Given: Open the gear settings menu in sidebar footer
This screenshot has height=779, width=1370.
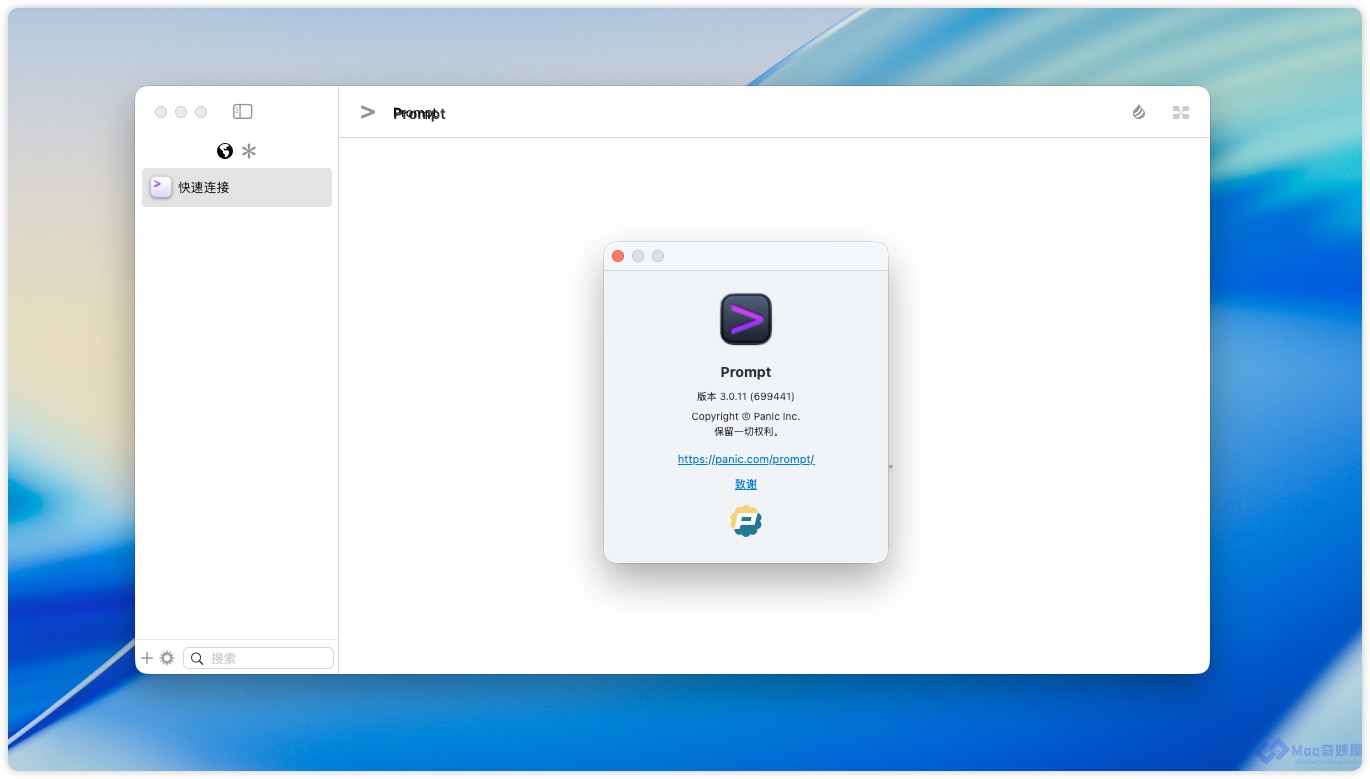Looking at the screenshot, I should pyautogui.click(x=167, y=658).
